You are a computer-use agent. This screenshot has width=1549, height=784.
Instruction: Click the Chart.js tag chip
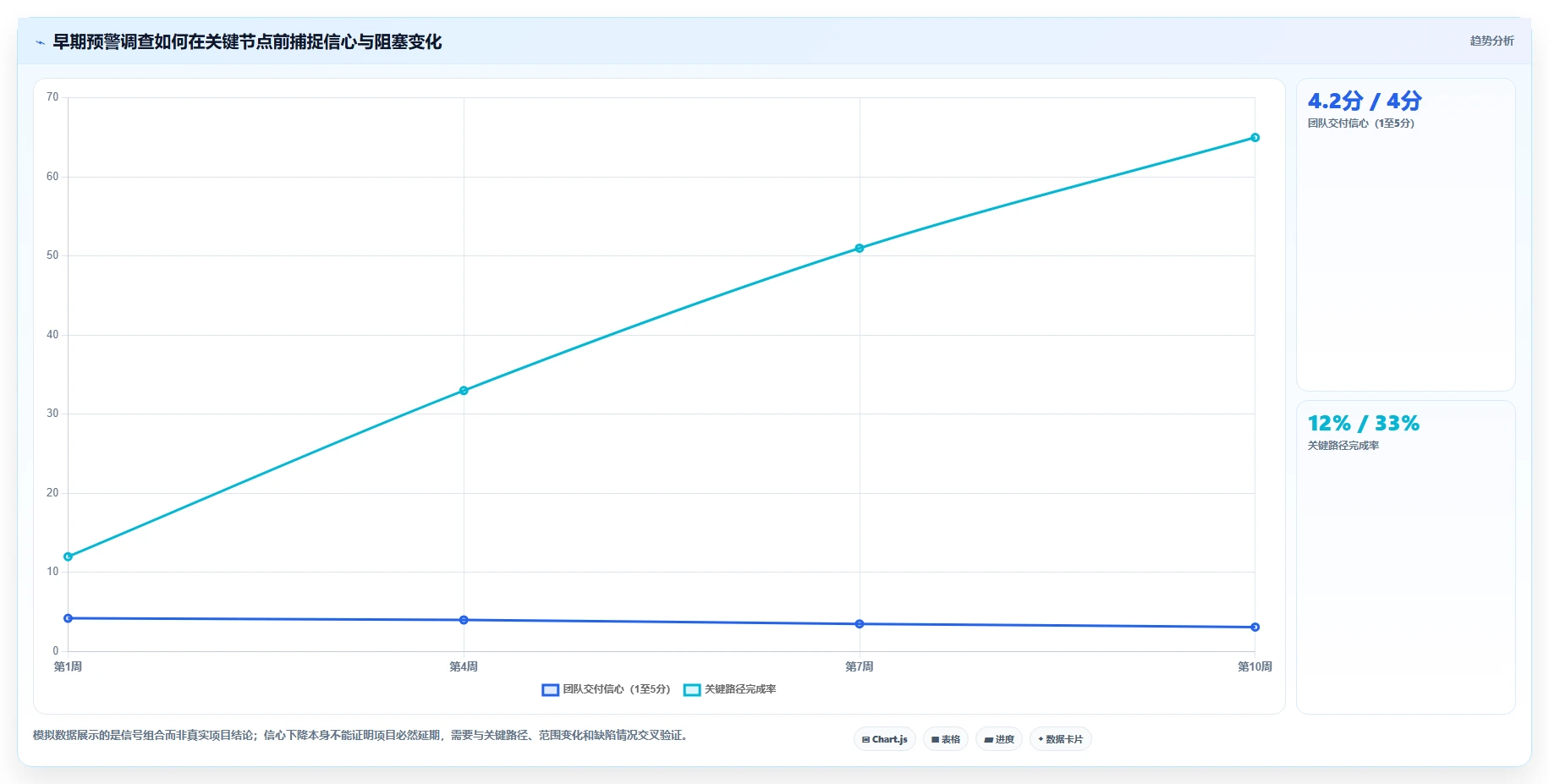pos(884,739)
